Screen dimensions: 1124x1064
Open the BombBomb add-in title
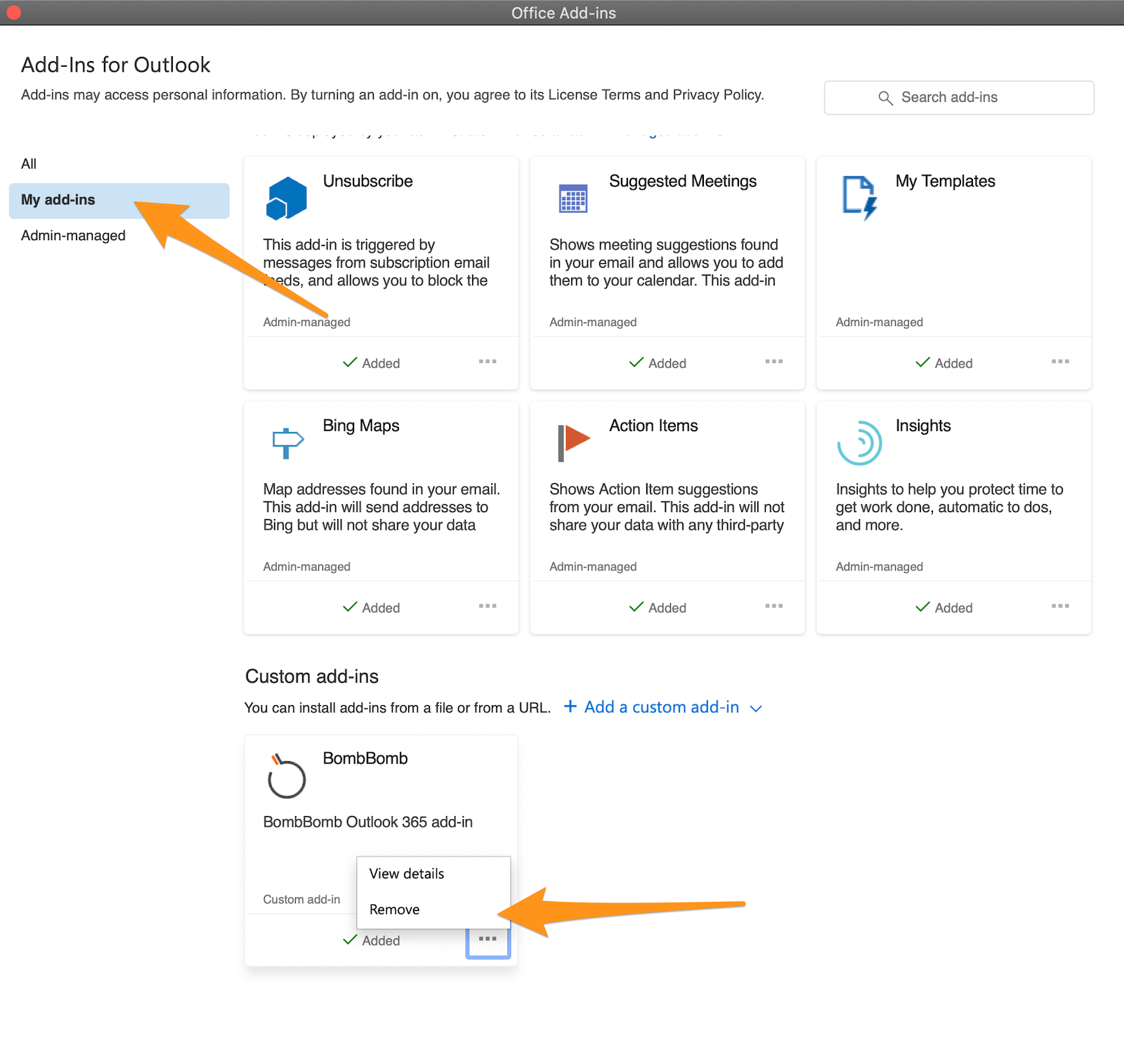point(365,758)
